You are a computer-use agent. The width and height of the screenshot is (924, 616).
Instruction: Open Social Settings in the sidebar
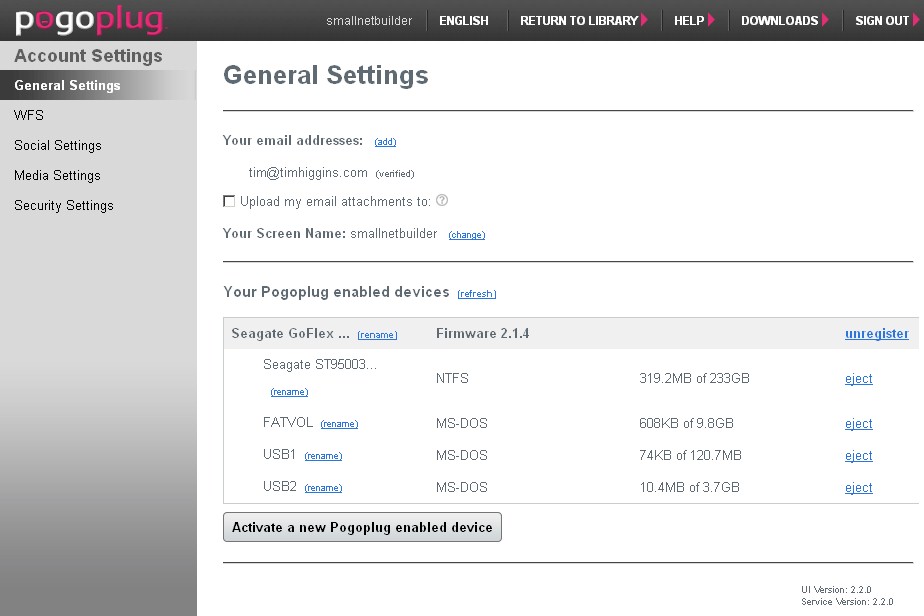coord(58,145)
